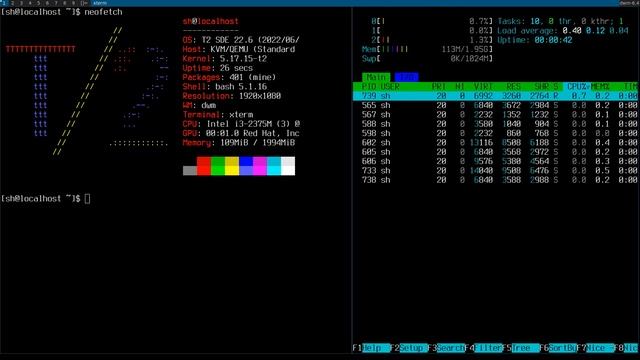This screenshot has height=360, width=640.
Task: Click the neofetch command text at the prompt
Action: coord(103,12)
